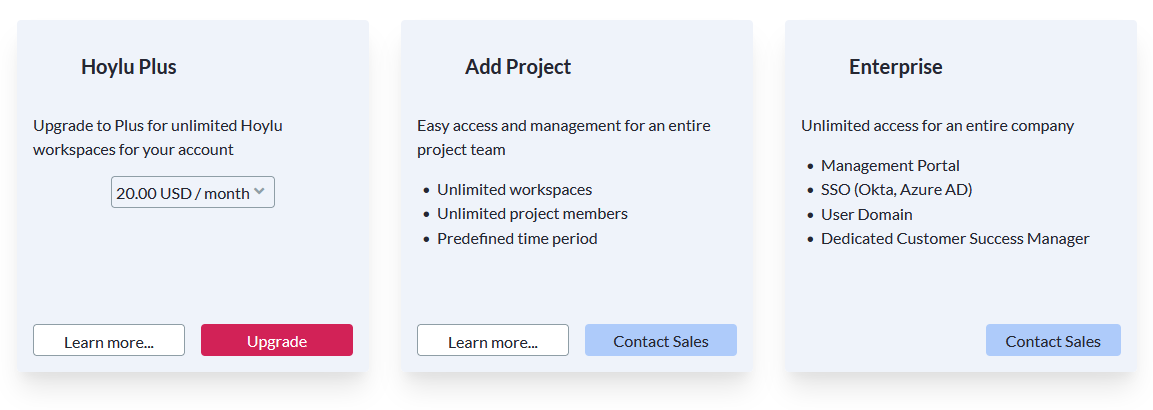This screenshot has width=1153, height=410.
Task: Click the User Domain bullet item
Action: coord(866,214)
